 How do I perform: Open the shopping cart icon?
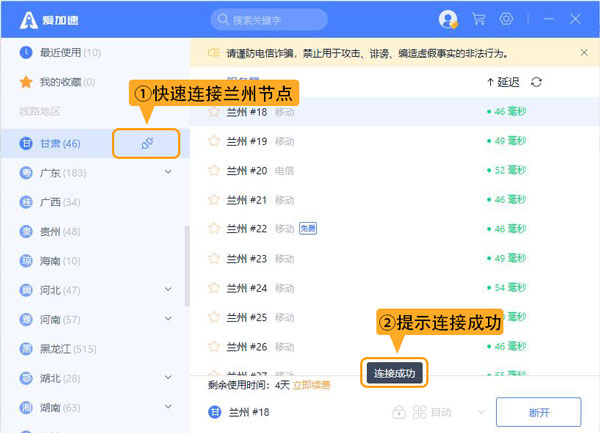click(478, 19)
